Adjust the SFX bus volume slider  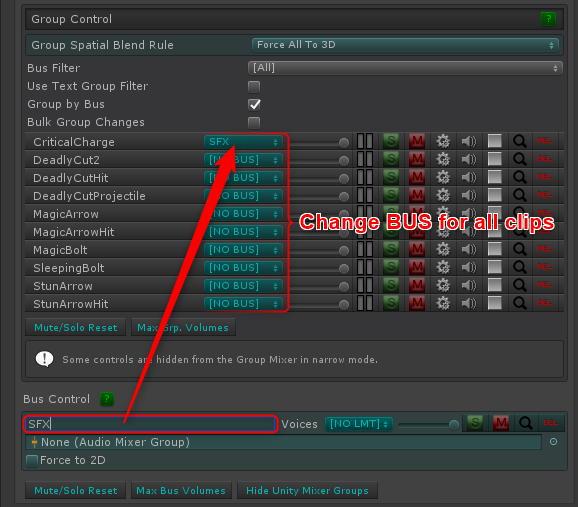428,425
